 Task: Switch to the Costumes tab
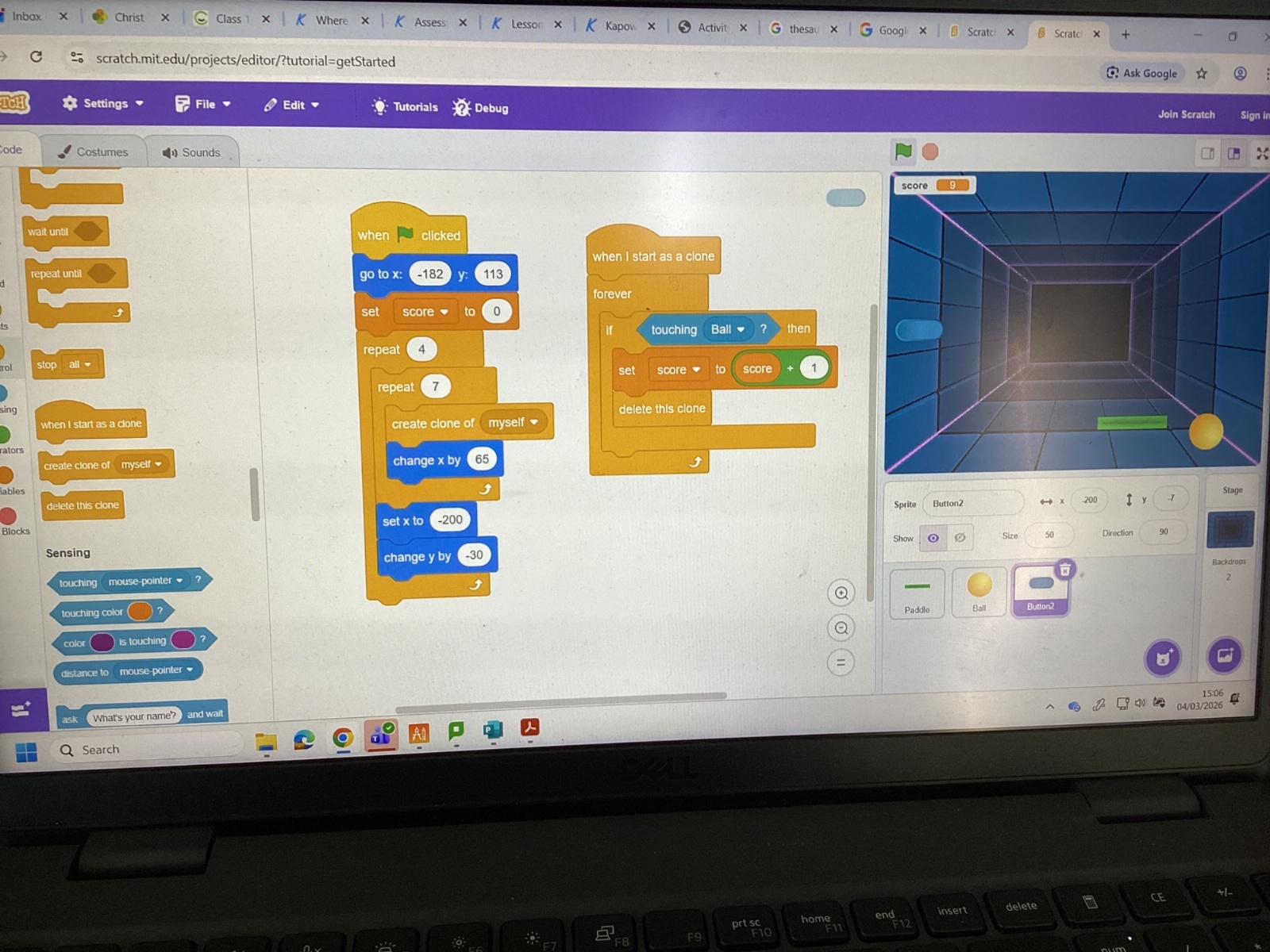(x=93, y=152)
